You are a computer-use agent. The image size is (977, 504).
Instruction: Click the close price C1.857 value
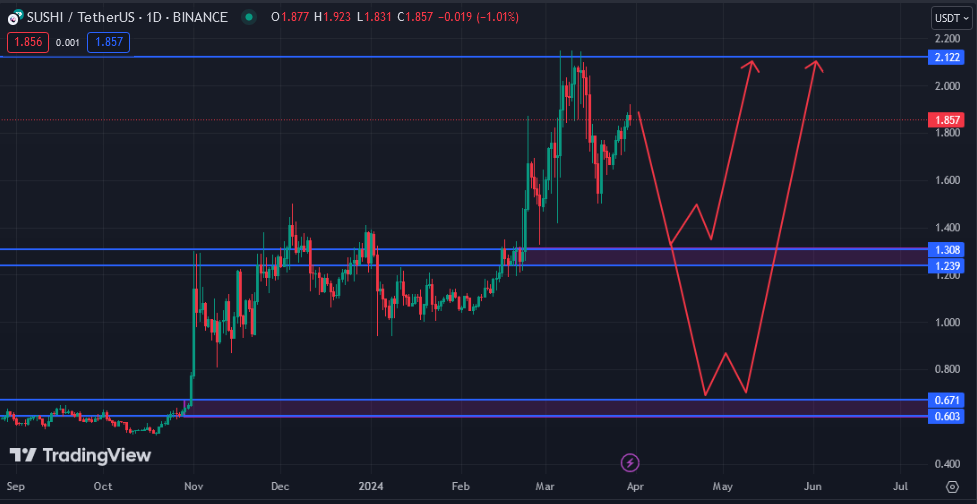click(415, 17)
